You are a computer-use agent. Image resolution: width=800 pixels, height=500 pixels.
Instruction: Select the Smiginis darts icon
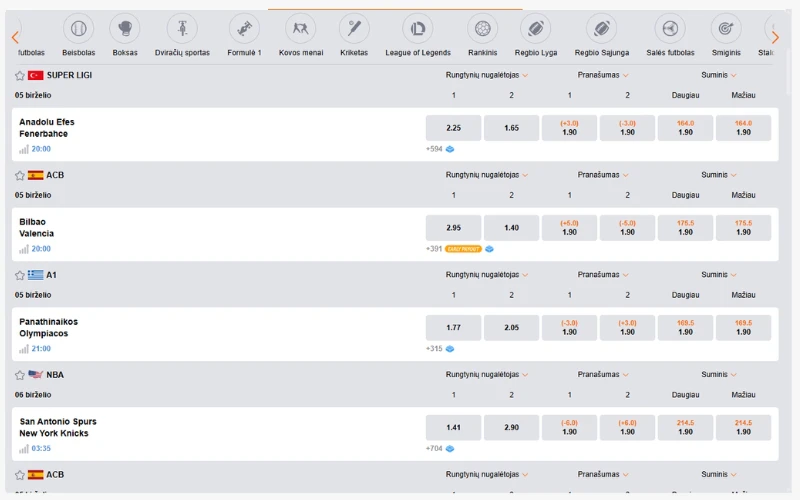726,29
